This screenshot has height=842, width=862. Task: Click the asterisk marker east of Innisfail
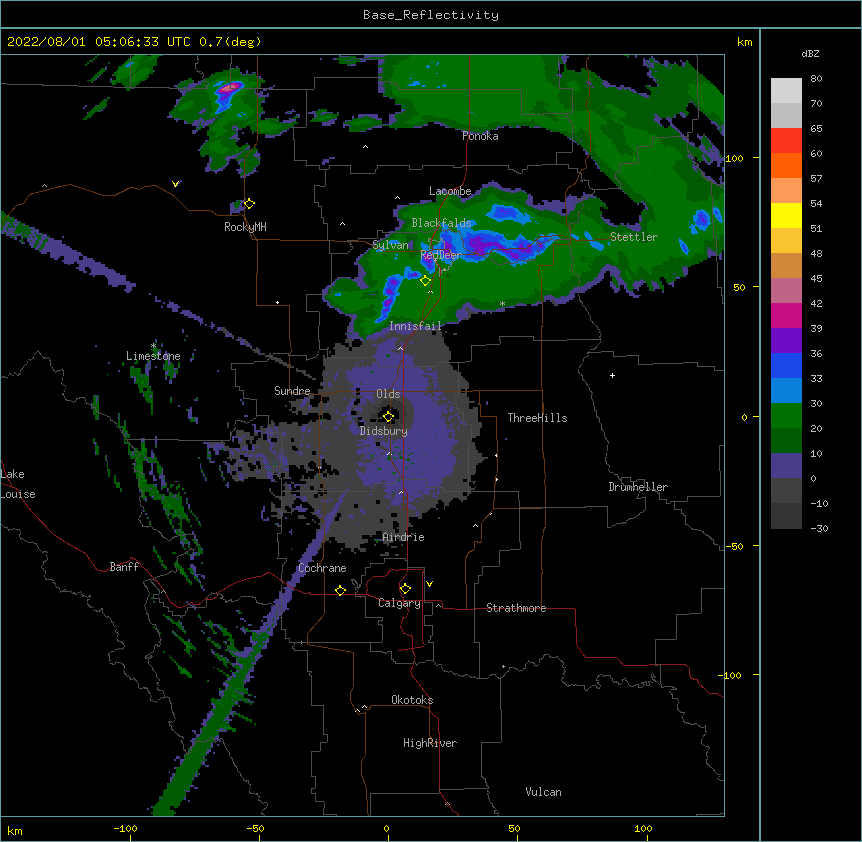(x=502, y=304)
